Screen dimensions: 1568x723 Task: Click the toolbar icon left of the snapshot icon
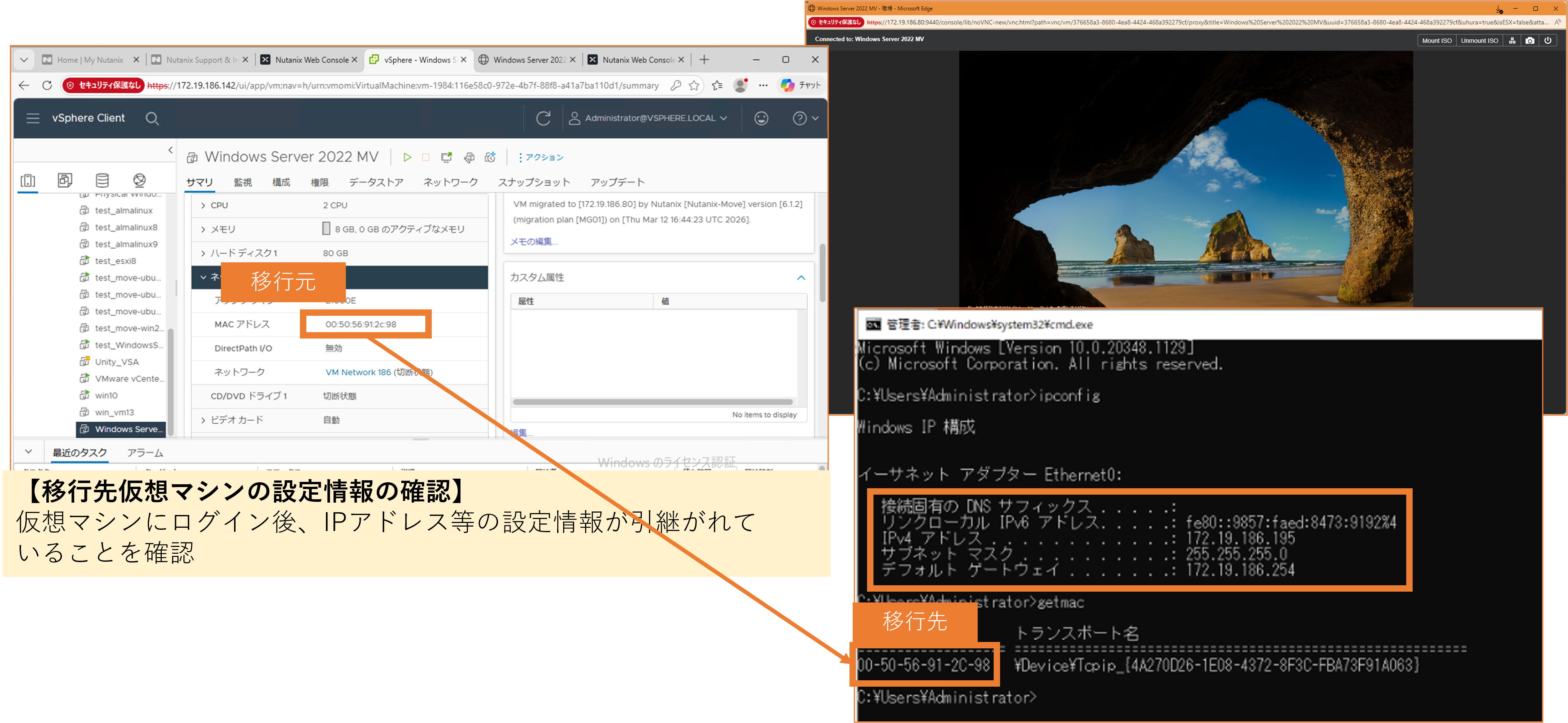[x=469, y=158]
